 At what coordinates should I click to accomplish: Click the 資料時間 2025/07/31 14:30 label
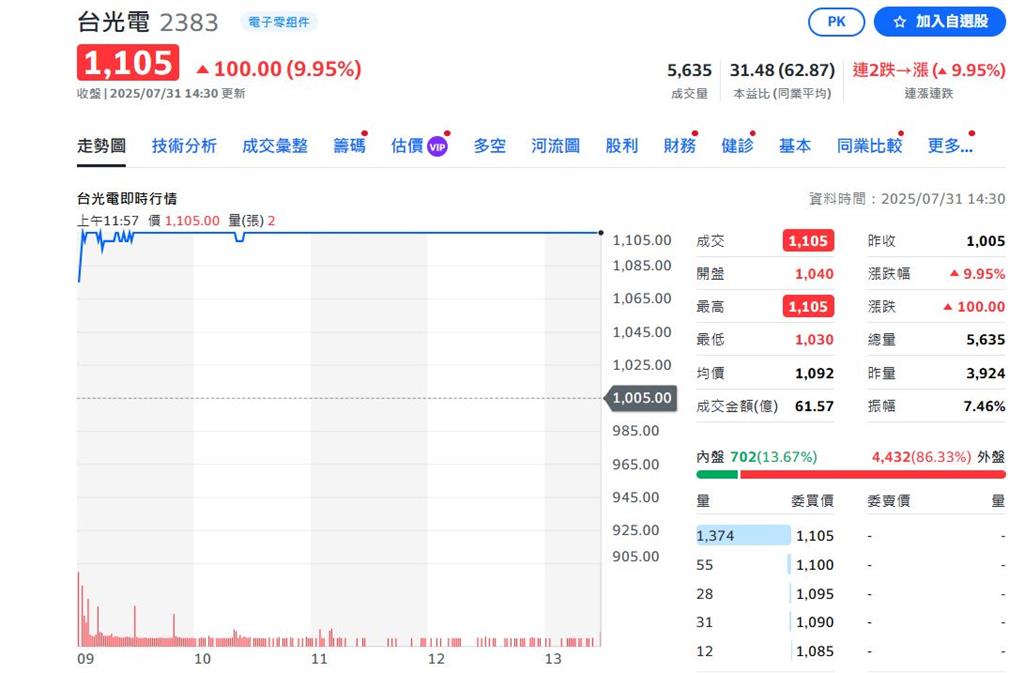907,198
